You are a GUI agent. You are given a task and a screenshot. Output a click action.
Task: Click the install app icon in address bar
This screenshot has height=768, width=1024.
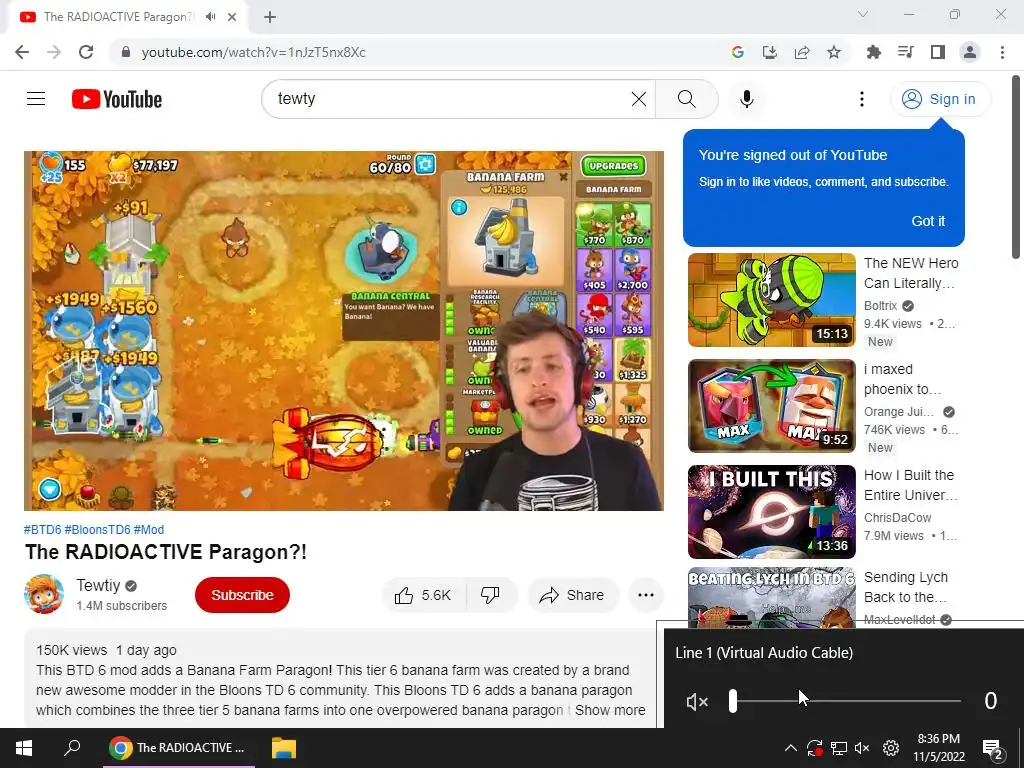click(770, 52)
